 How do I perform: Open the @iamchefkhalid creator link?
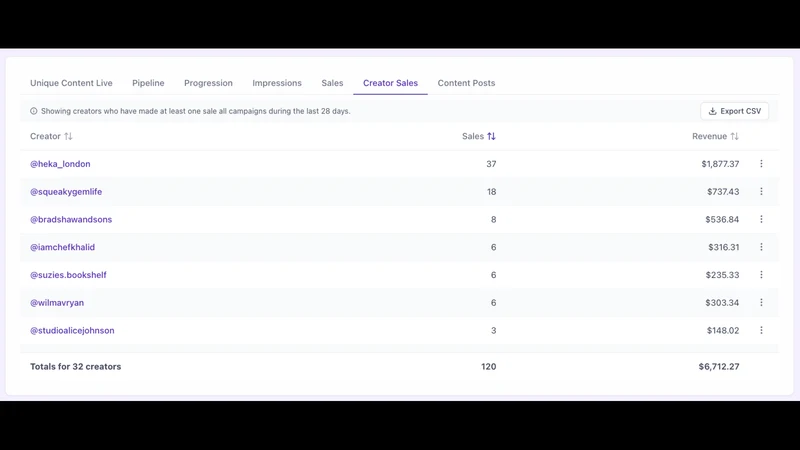coord(62,247)
